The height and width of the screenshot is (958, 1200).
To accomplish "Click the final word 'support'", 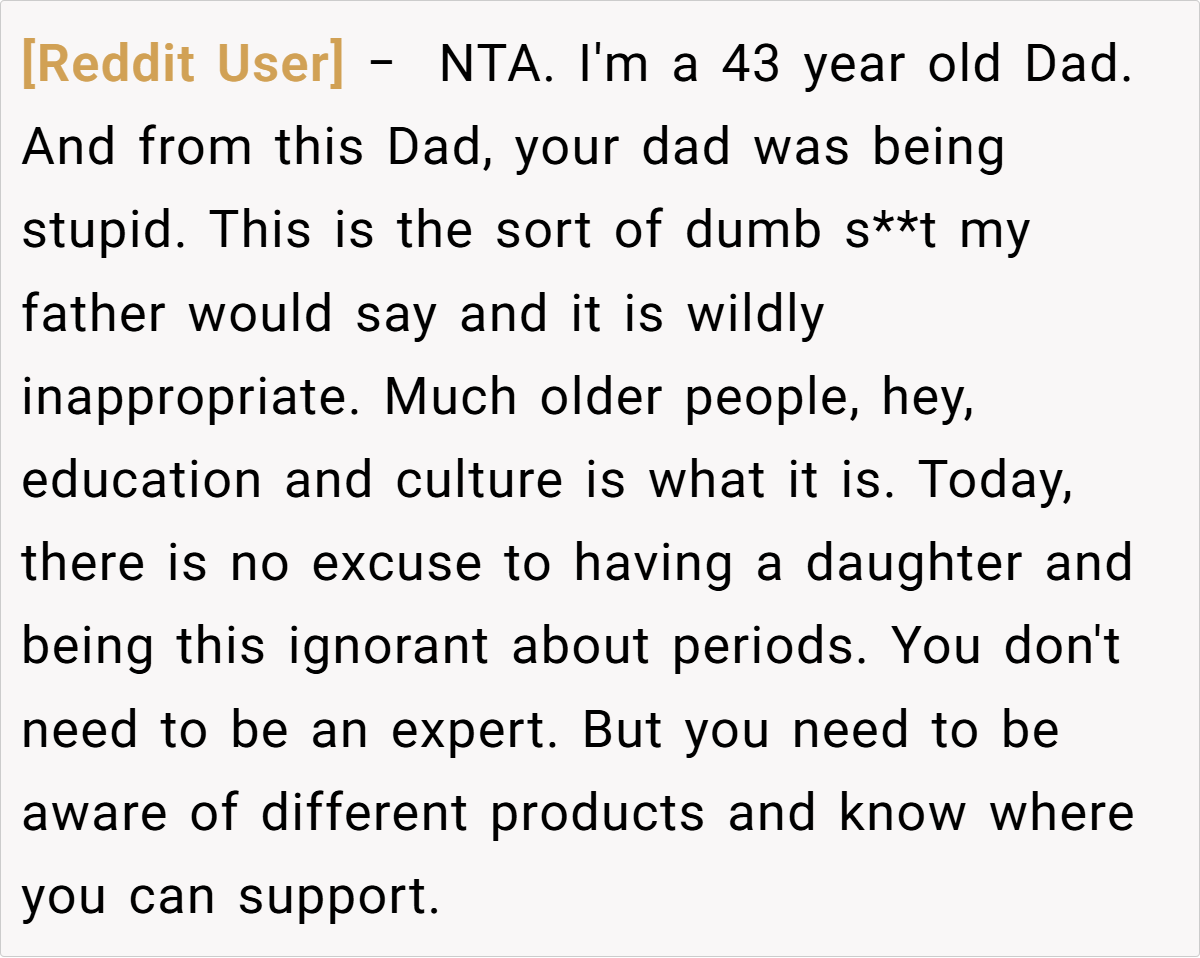I will [x=337, y=897].
